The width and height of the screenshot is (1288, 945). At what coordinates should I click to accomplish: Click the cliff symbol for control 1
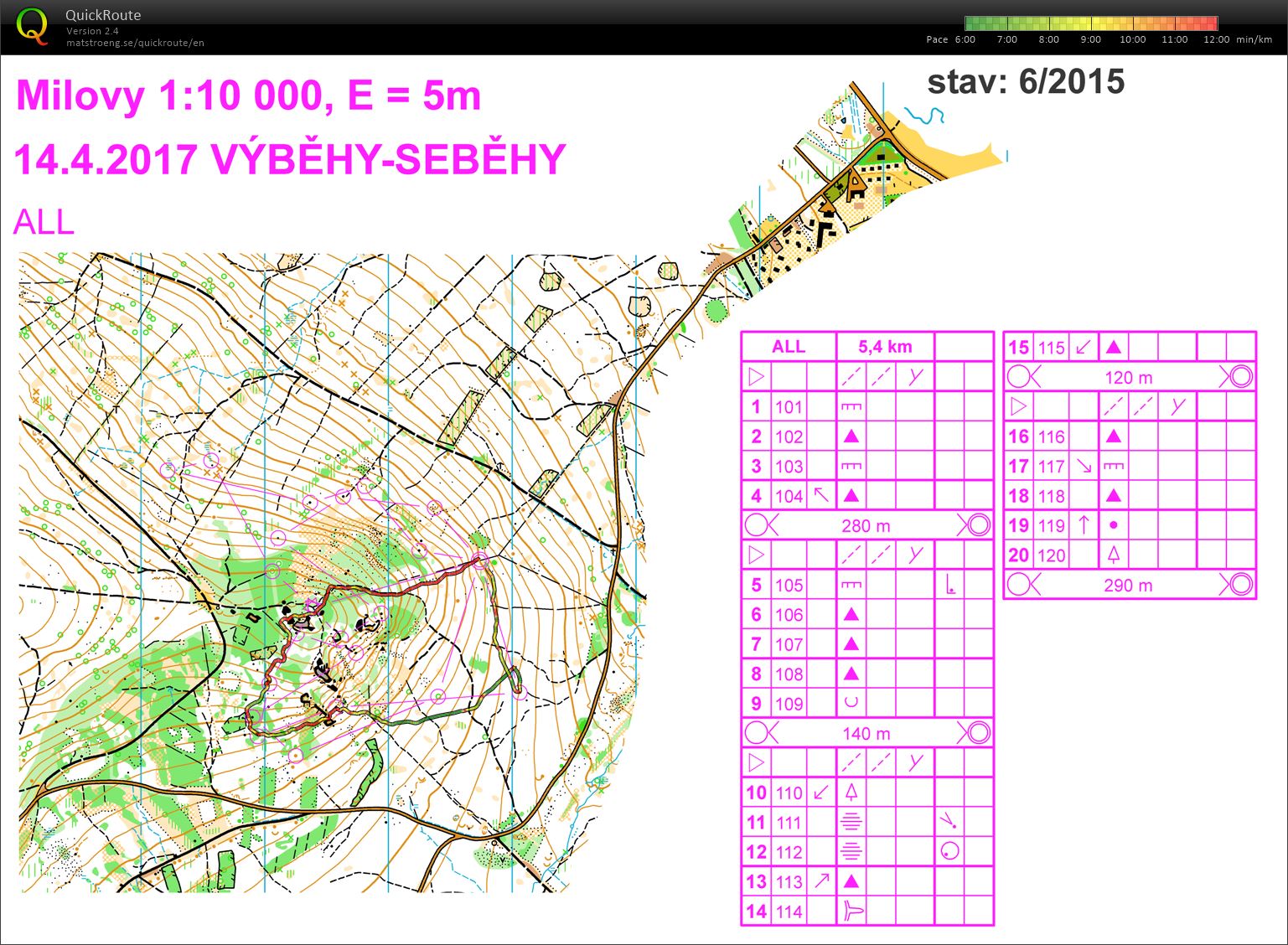[x=851, y=407]
